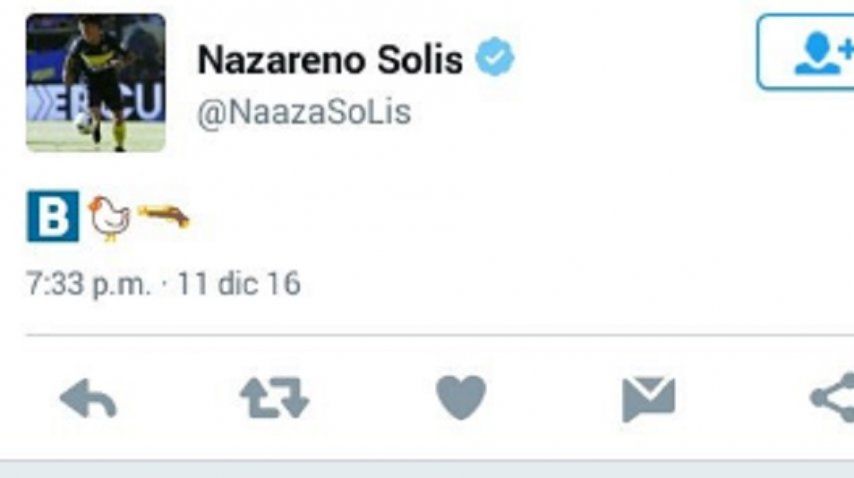Select the chicken emoji in tweet
854x478 pixels.
pos(109,218)
